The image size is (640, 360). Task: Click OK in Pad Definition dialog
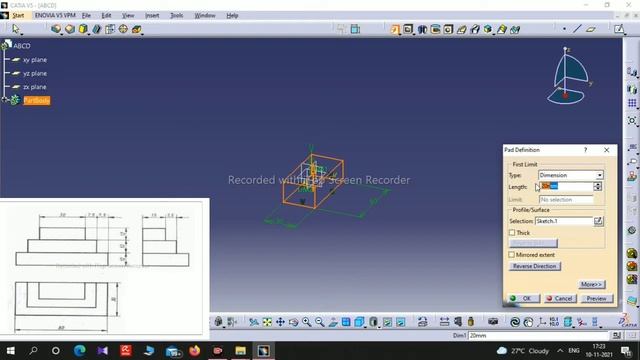point(524,298)
